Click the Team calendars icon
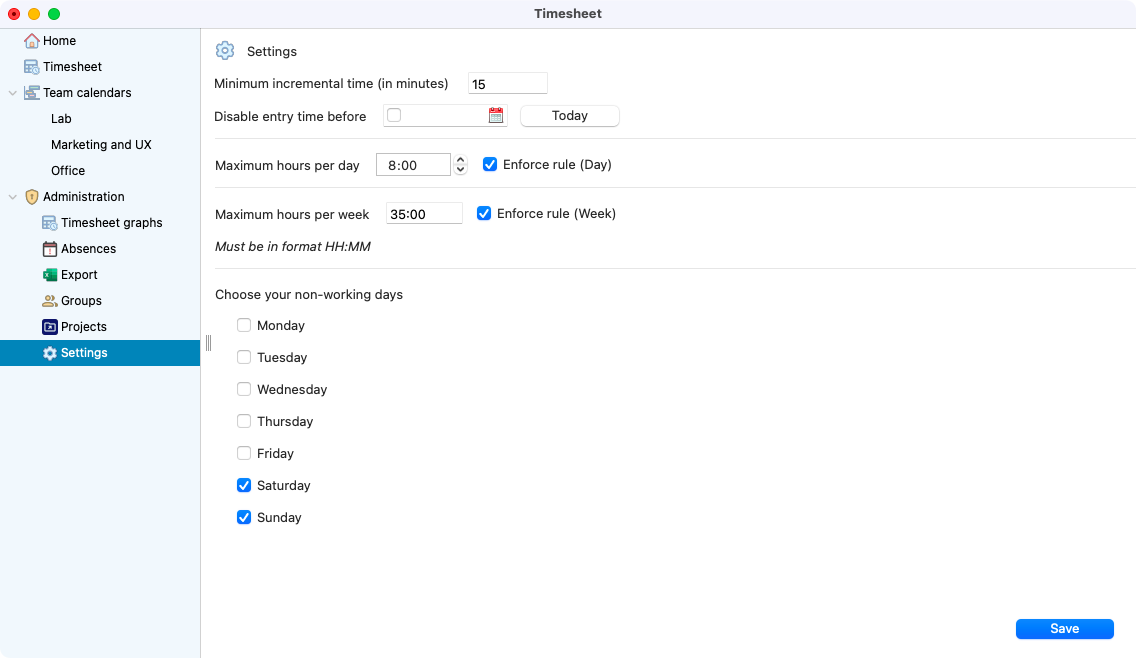1136x658 pixels. click(31, 93)
